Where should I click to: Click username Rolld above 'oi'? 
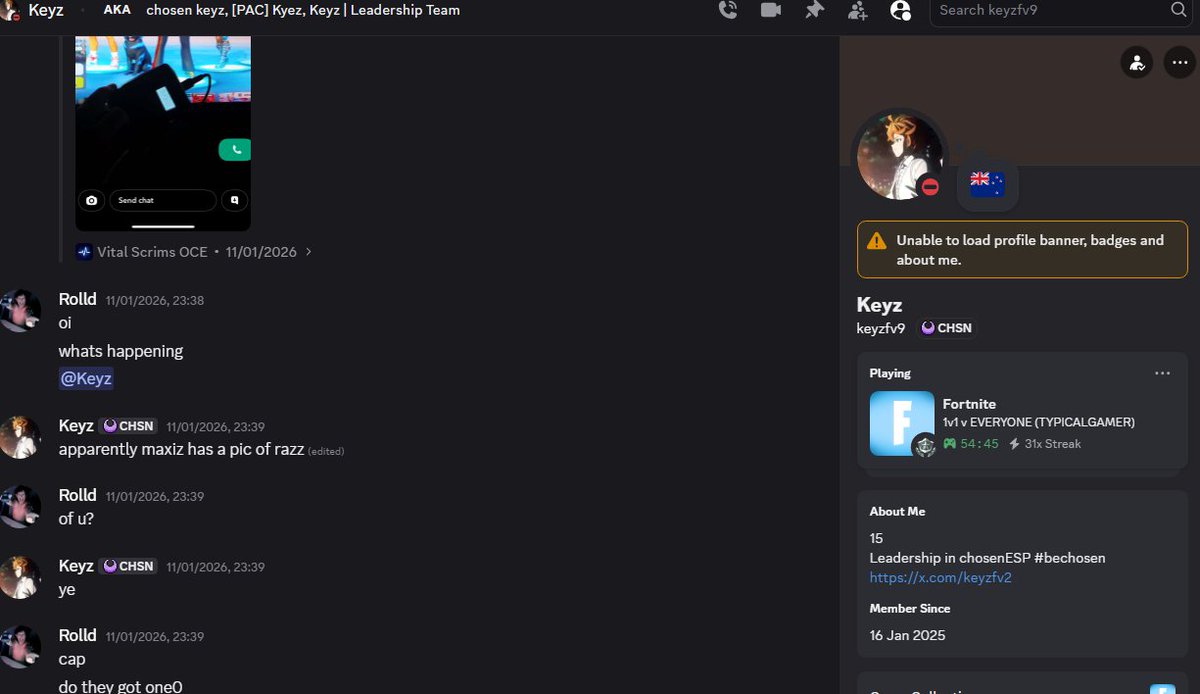pyautogui.click(x=78, y=299)
